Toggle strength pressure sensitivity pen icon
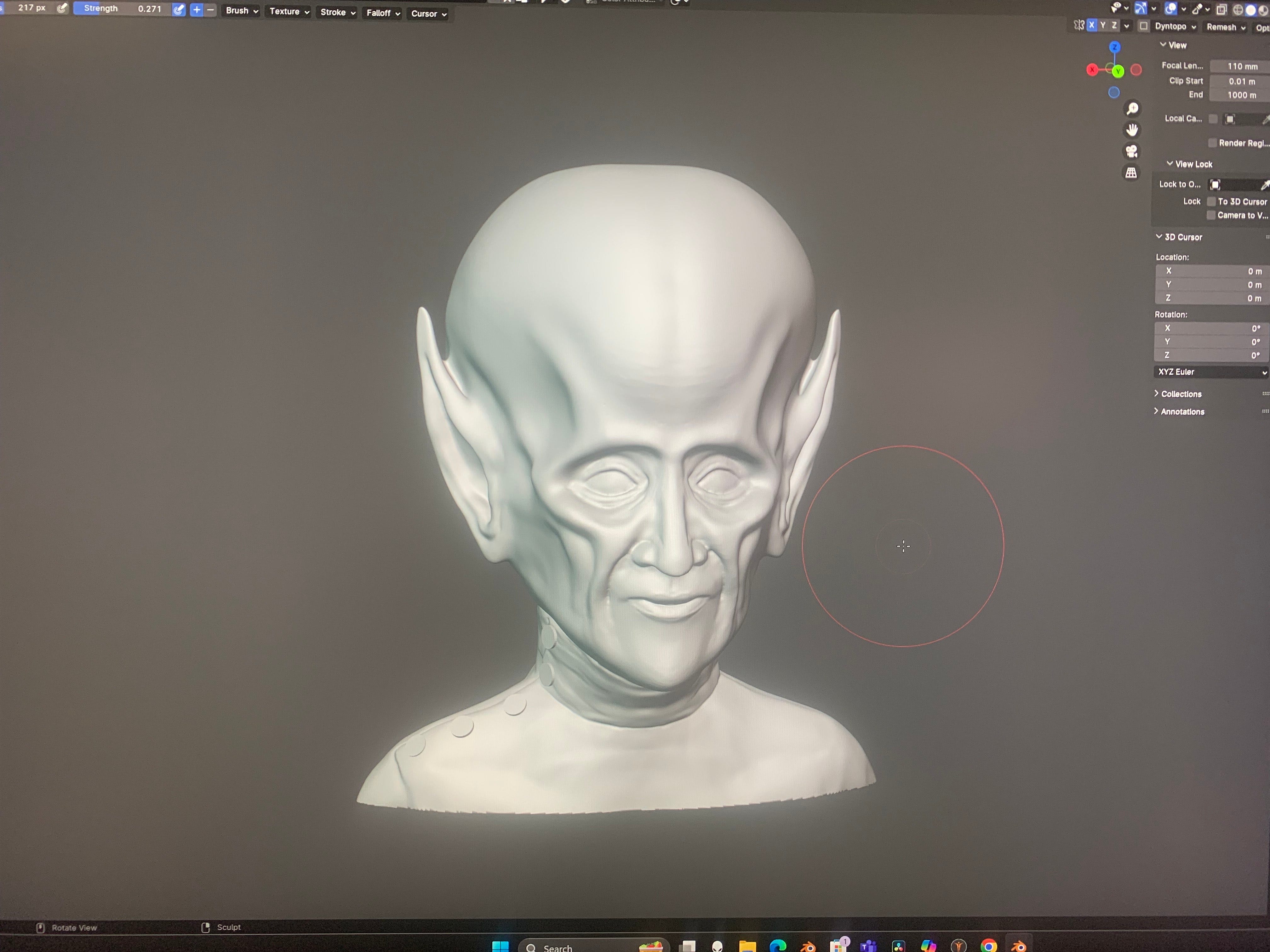This screenshot has width=1270, height=952. 179,9
